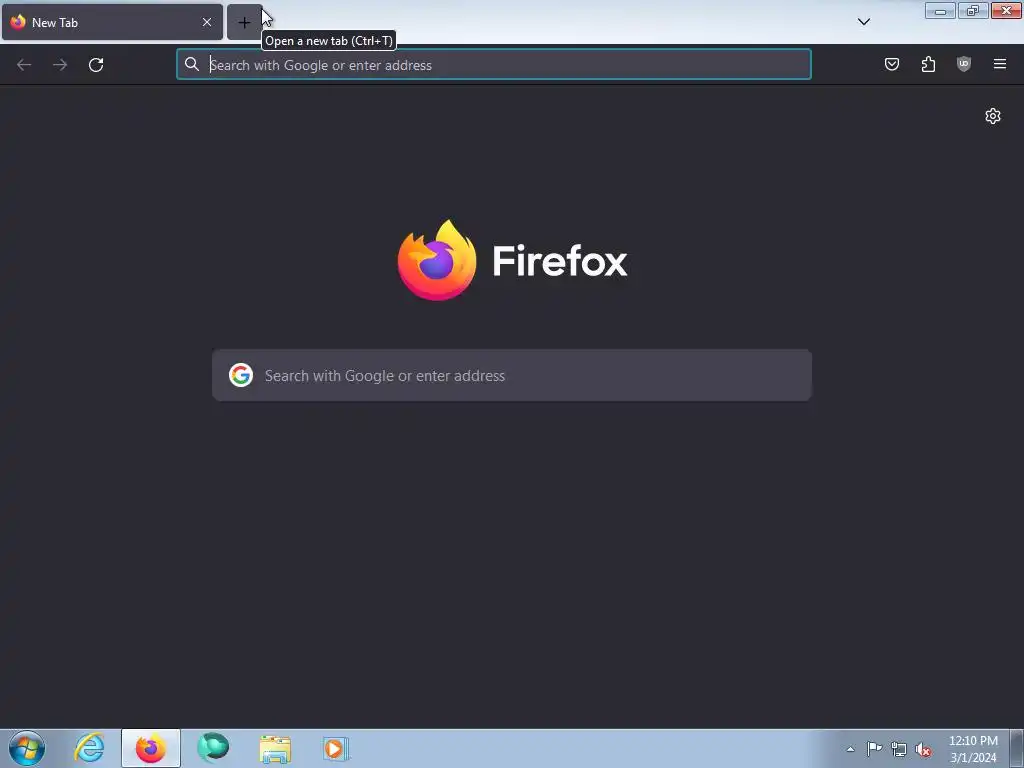
Task: Click the Google logo in search box
Action: click(241, 376)
